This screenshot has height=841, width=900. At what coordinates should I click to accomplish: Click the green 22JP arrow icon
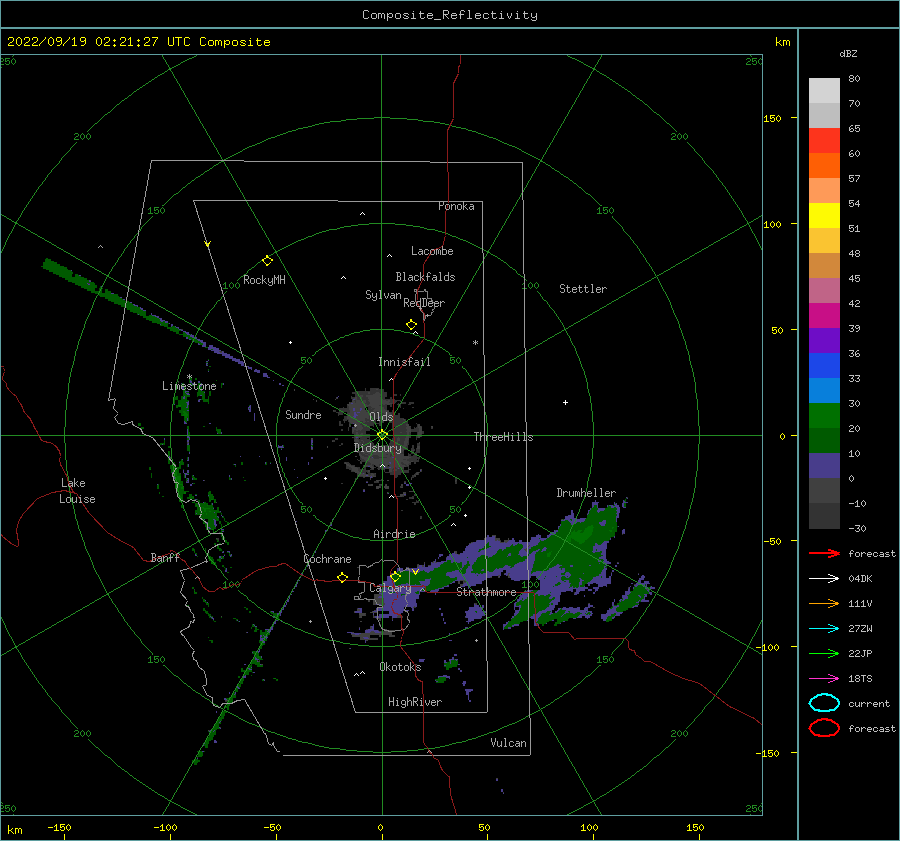point(824,653)
